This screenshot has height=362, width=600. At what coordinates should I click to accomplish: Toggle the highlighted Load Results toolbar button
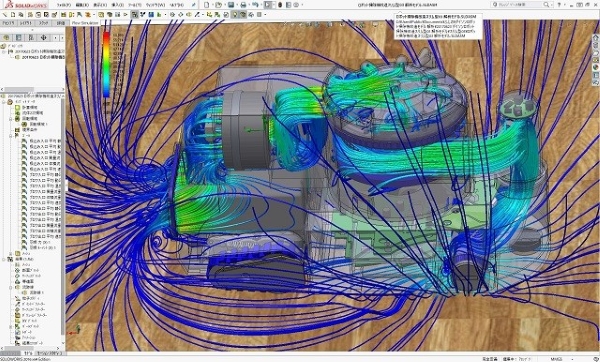click(134, 15)
